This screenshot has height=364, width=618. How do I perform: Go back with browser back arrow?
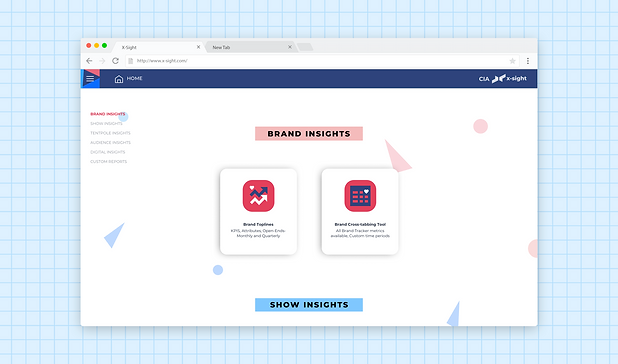click(x=89, y=61)
